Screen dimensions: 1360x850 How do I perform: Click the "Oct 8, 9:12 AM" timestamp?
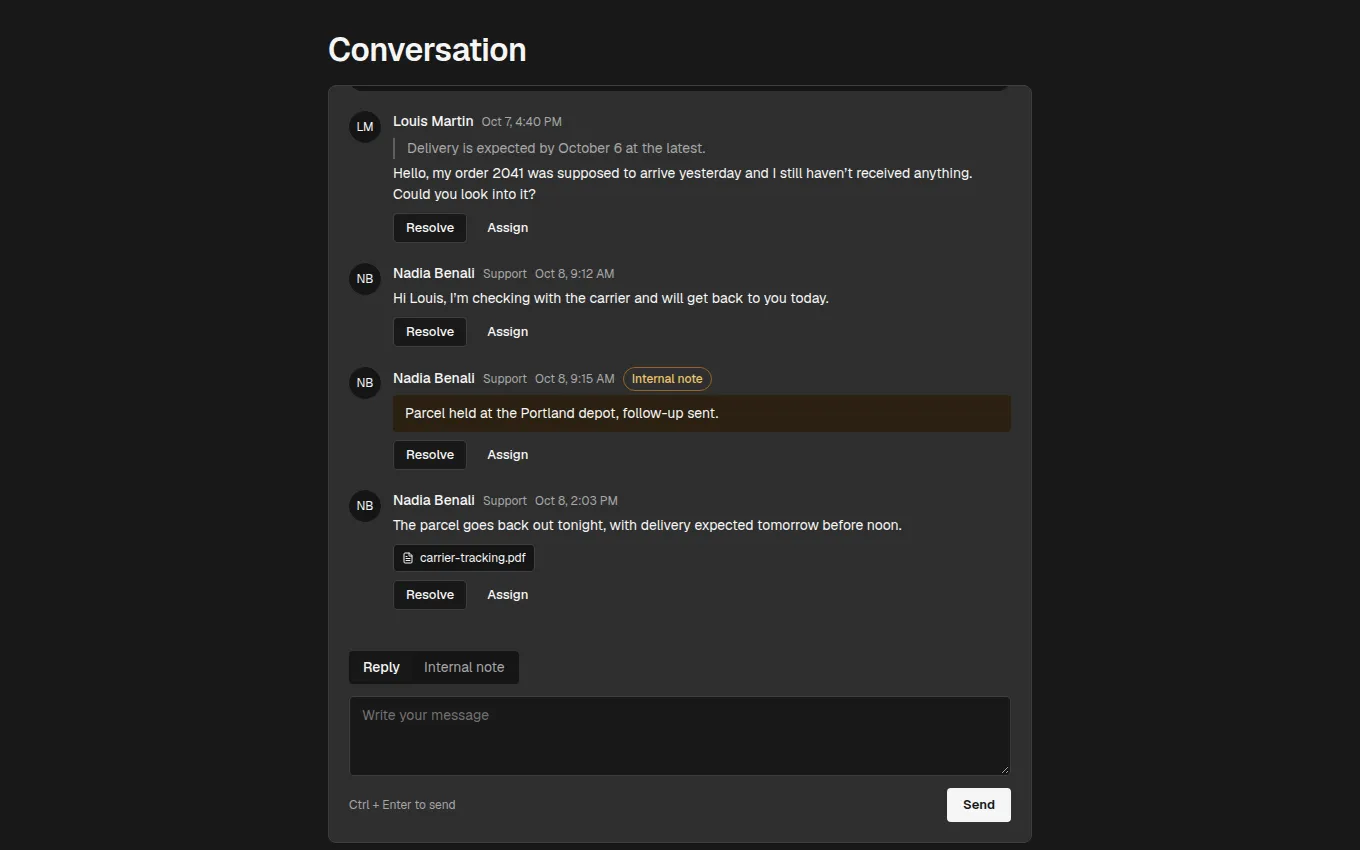tap(575, 274)
